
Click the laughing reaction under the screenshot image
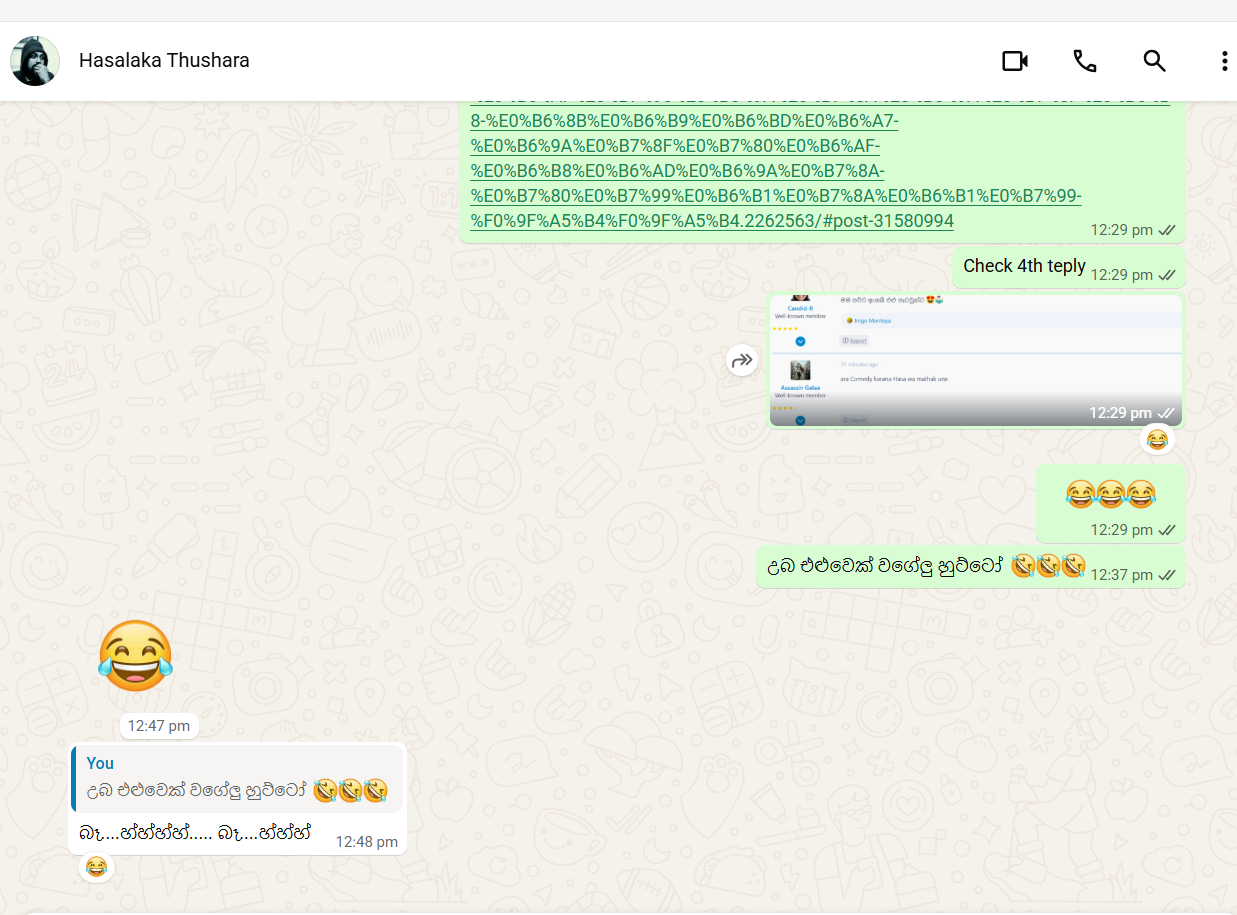point(1157,439)
